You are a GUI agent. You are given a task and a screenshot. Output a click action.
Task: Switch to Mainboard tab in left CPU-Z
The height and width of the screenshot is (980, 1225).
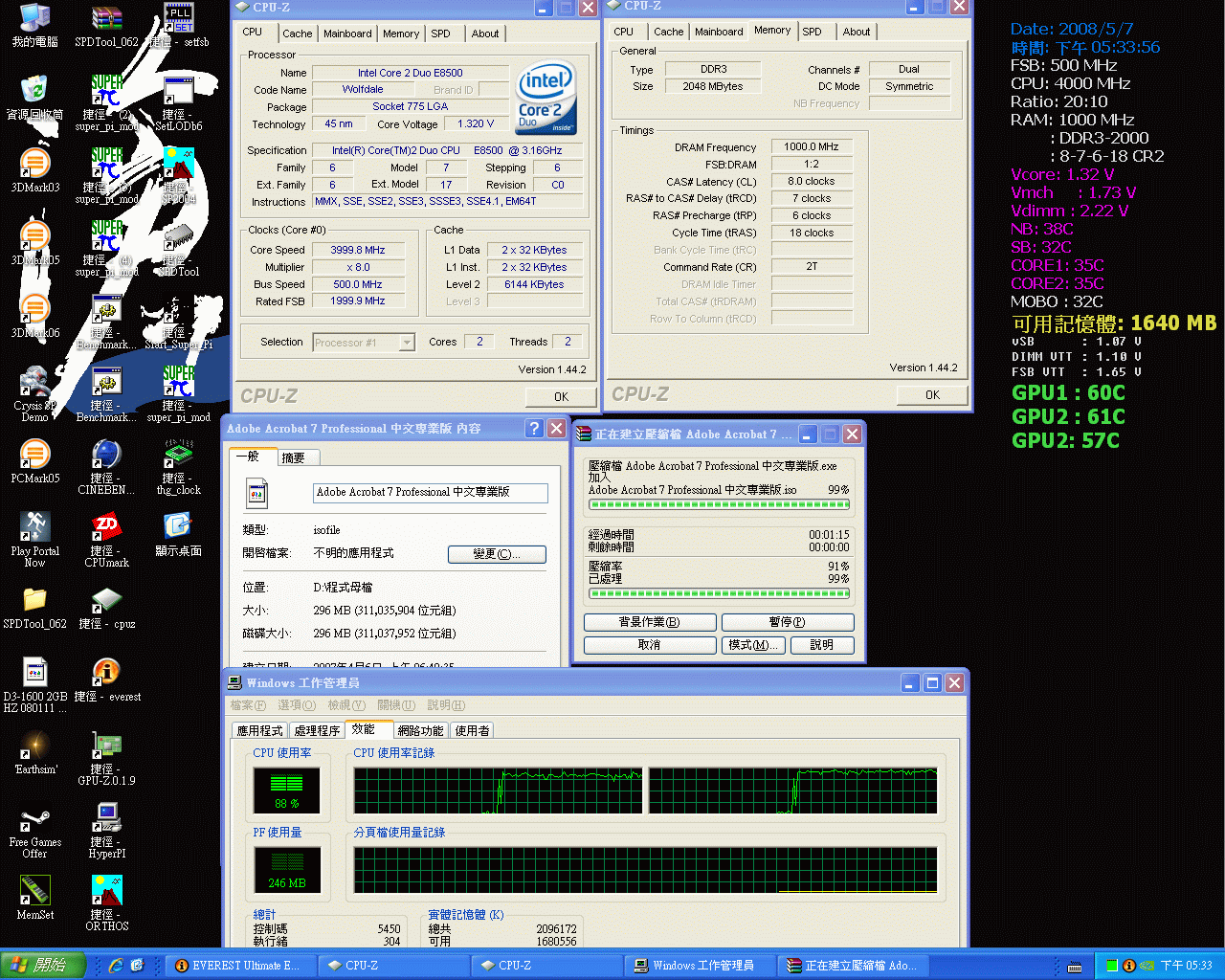coord(347,33)
